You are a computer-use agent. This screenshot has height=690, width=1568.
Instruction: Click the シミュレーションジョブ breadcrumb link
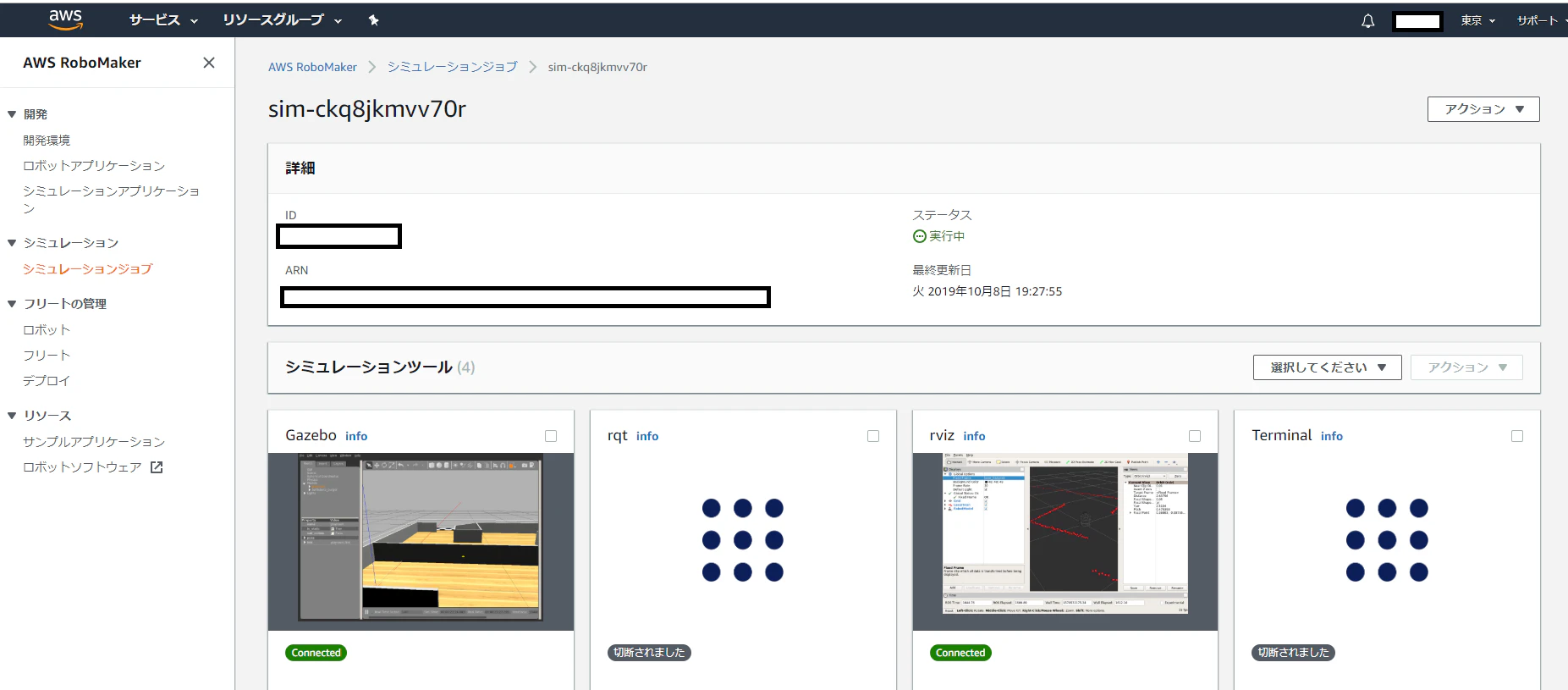click(452, 67)
